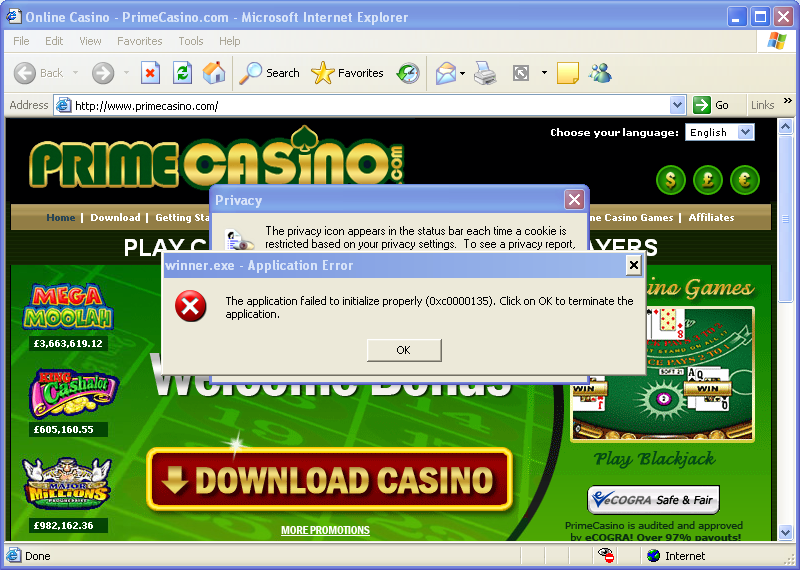Screen dimensions: 800x570
Task: Expand the Back button history dropdown
Action: point(76,73)
